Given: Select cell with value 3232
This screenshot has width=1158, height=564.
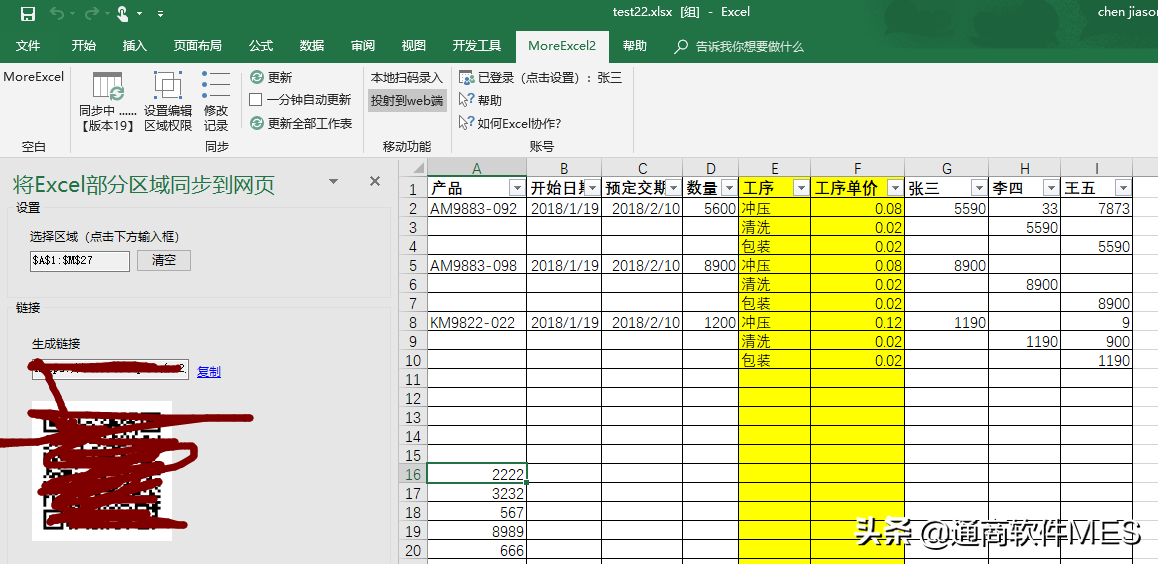Looking at the screenshot, I should pos(477,492).
